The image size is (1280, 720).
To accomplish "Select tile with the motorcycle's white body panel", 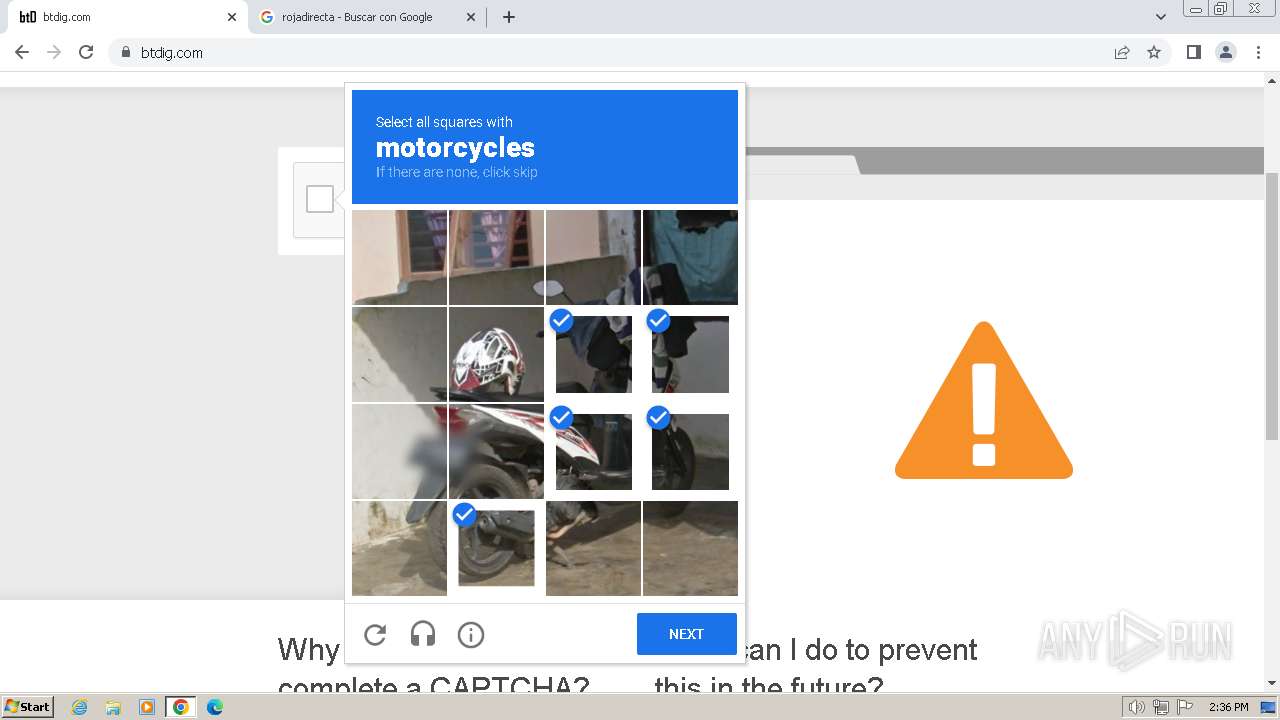I will coord(496,451).
